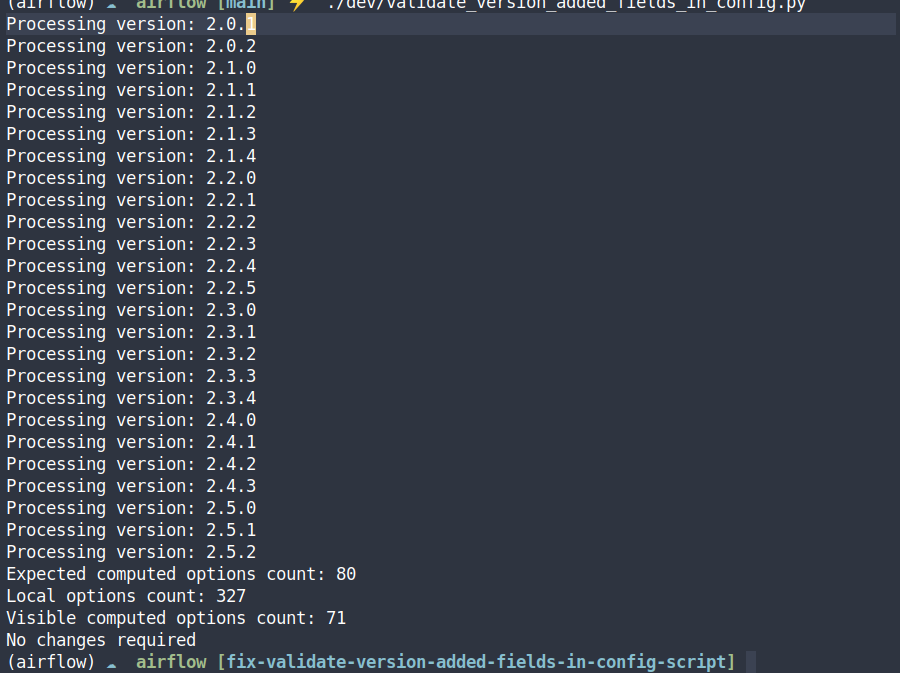This screenshot has height=673, width=900.
Task: Click the command validate_version_added_fields_in_config.py at top
Action: tap(567, 5)
